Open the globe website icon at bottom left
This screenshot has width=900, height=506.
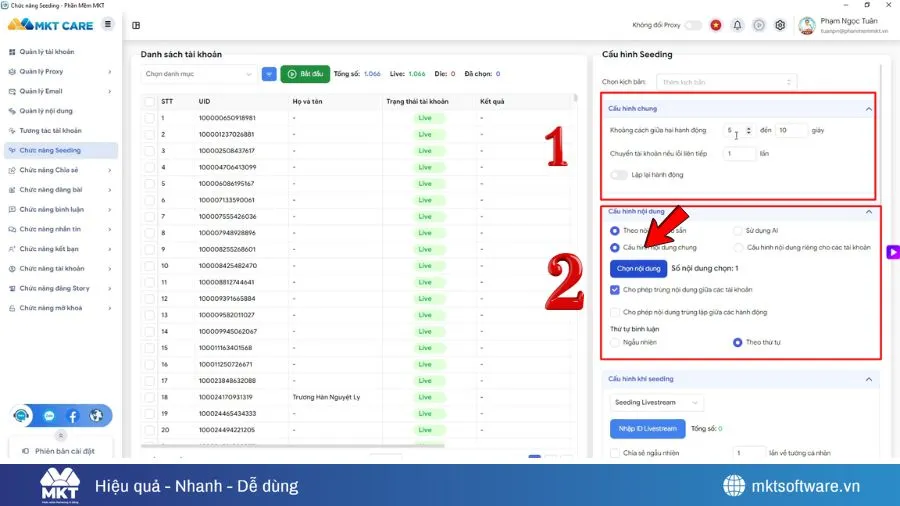pyautogui.click(x=96, y=415)
